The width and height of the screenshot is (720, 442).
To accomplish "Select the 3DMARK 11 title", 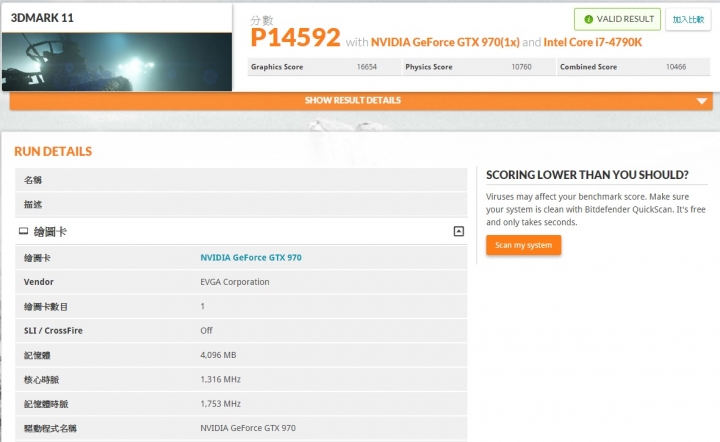I will coord(42,18).
